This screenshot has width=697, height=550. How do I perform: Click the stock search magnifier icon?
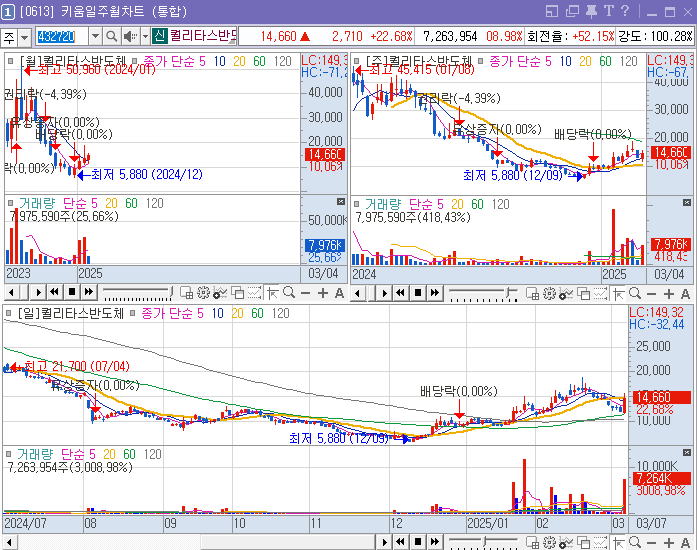click(112, 36)
